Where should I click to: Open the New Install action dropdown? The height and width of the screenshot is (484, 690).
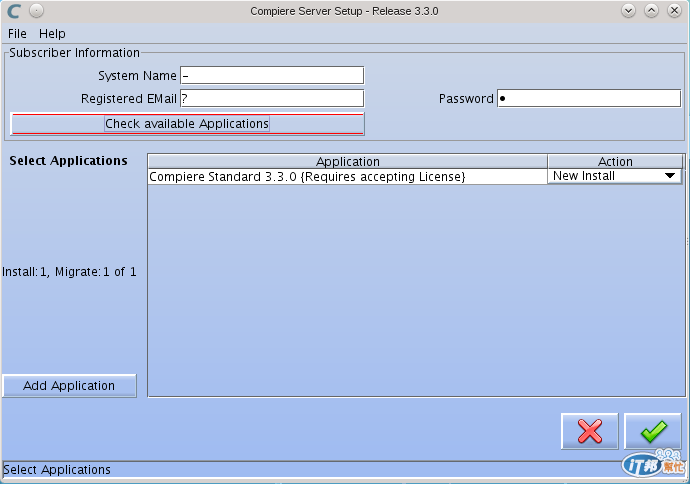click(614, 176)
